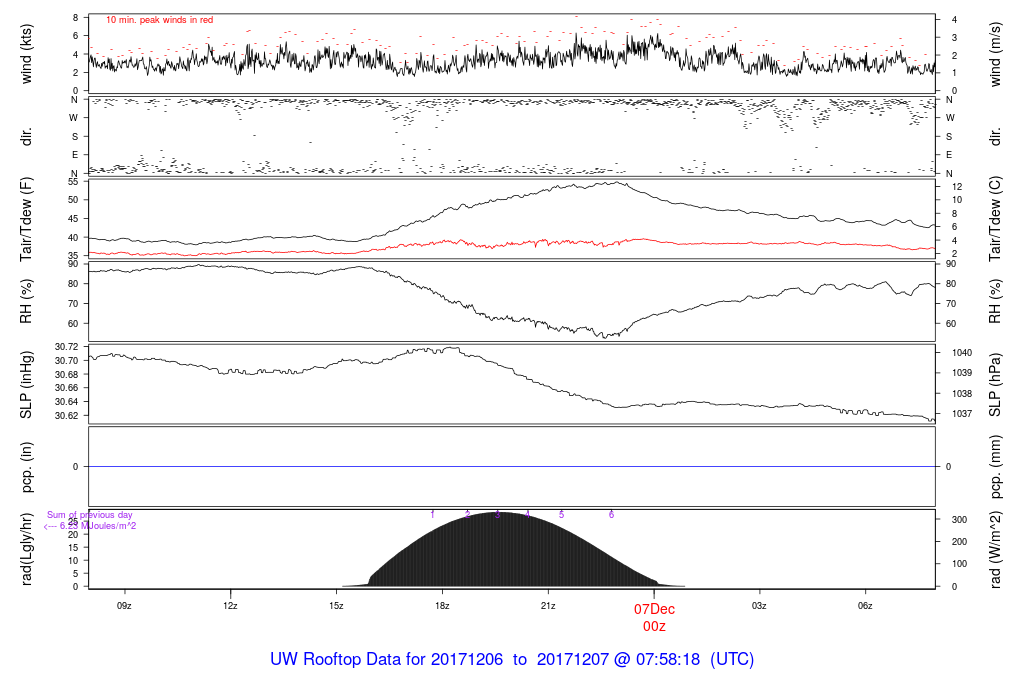The height and width of the screenshot is (700, 1024).
Task: Click the 1038 hPa tick value
Action: pyautogui.click(x=962, y=394)
